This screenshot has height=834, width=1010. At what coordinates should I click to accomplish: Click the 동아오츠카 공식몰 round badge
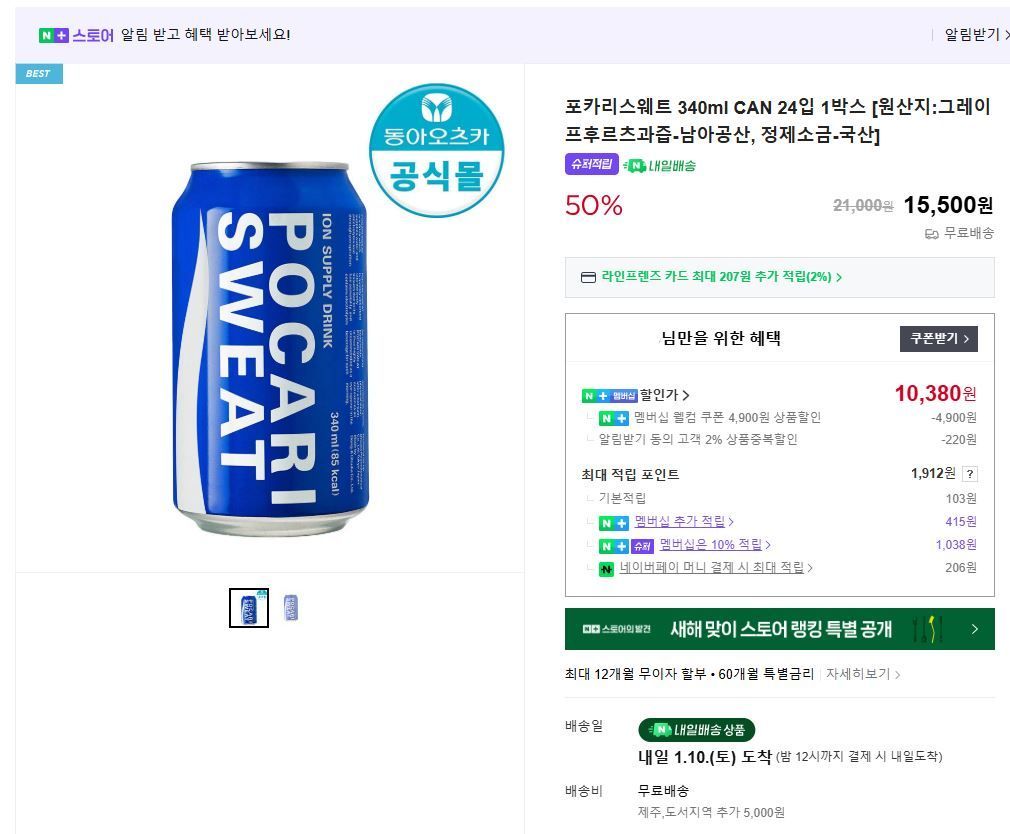point(436,151)
